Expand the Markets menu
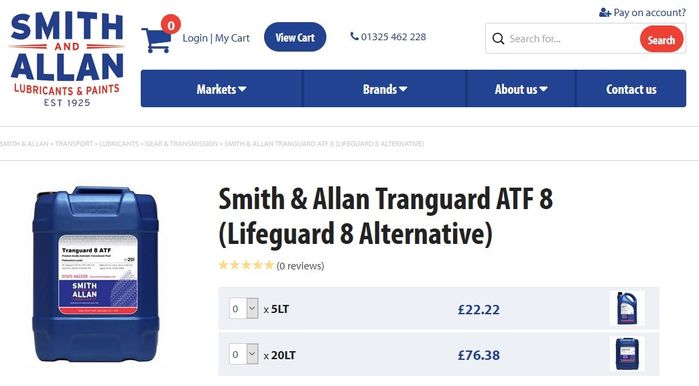Viewport: 699px width, 386px height. click(222, 89)
